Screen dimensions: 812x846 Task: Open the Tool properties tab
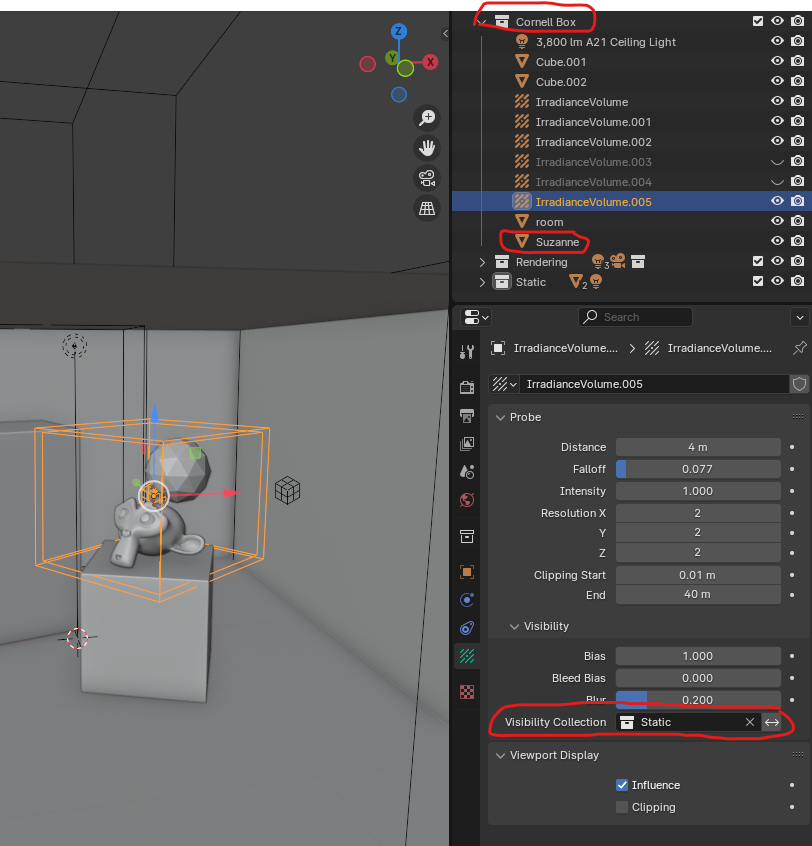(467, 352)
